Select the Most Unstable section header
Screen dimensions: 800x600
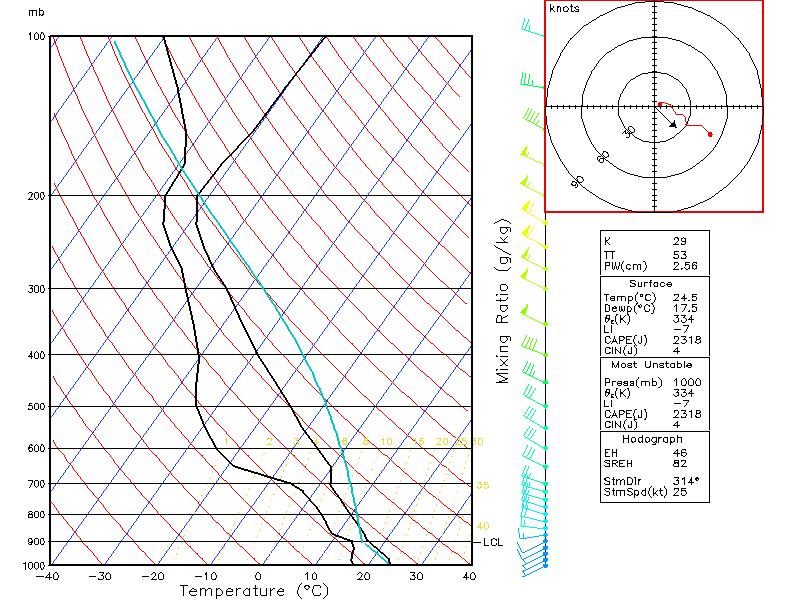point(651,366)
